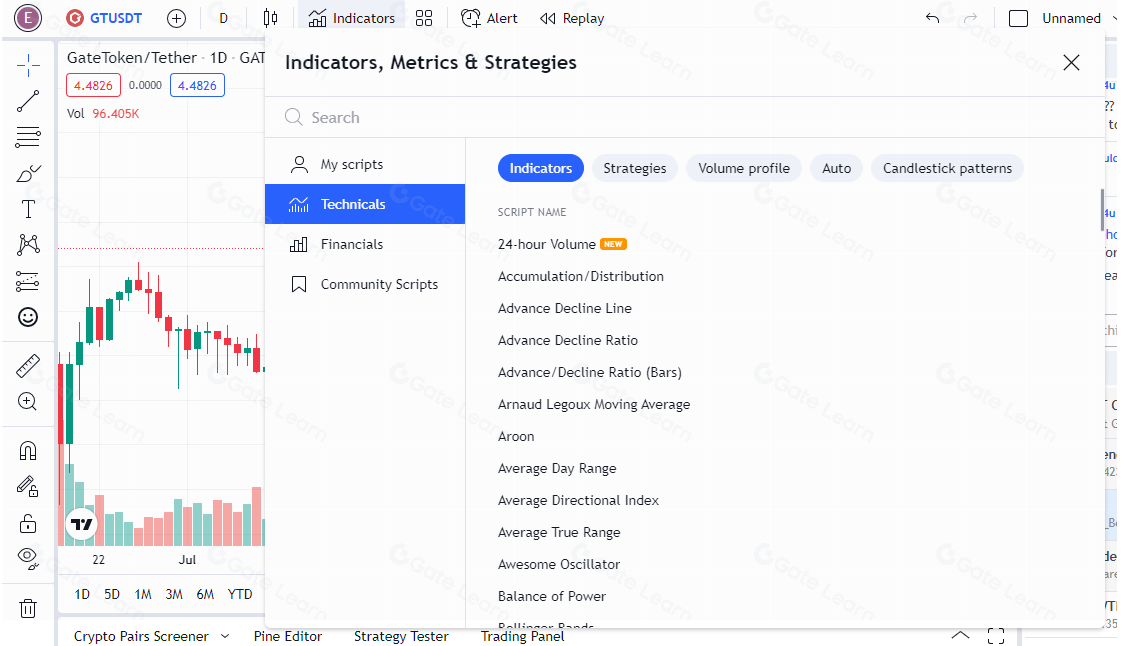Toggle magnet mode on

28,451
